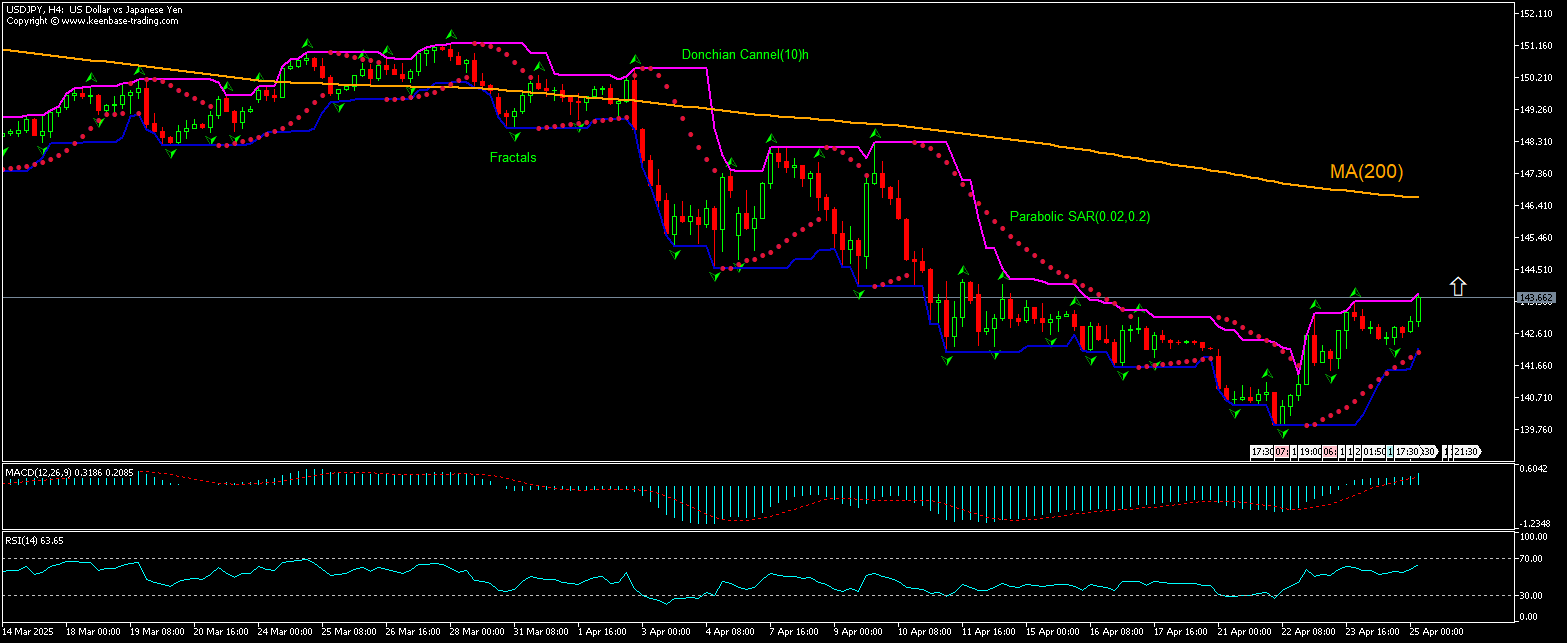Click the Fractals indicator label

(513, 157)
